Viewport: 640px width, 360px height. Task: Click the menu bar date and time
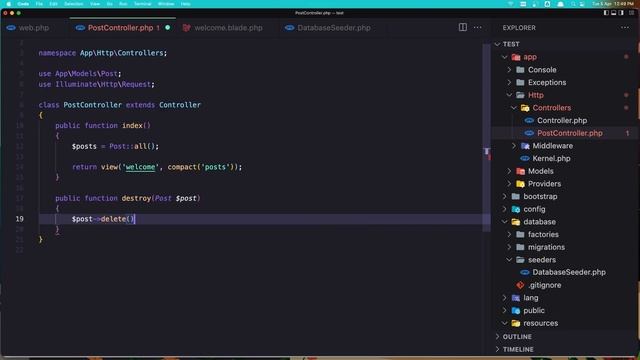(613, 4)
